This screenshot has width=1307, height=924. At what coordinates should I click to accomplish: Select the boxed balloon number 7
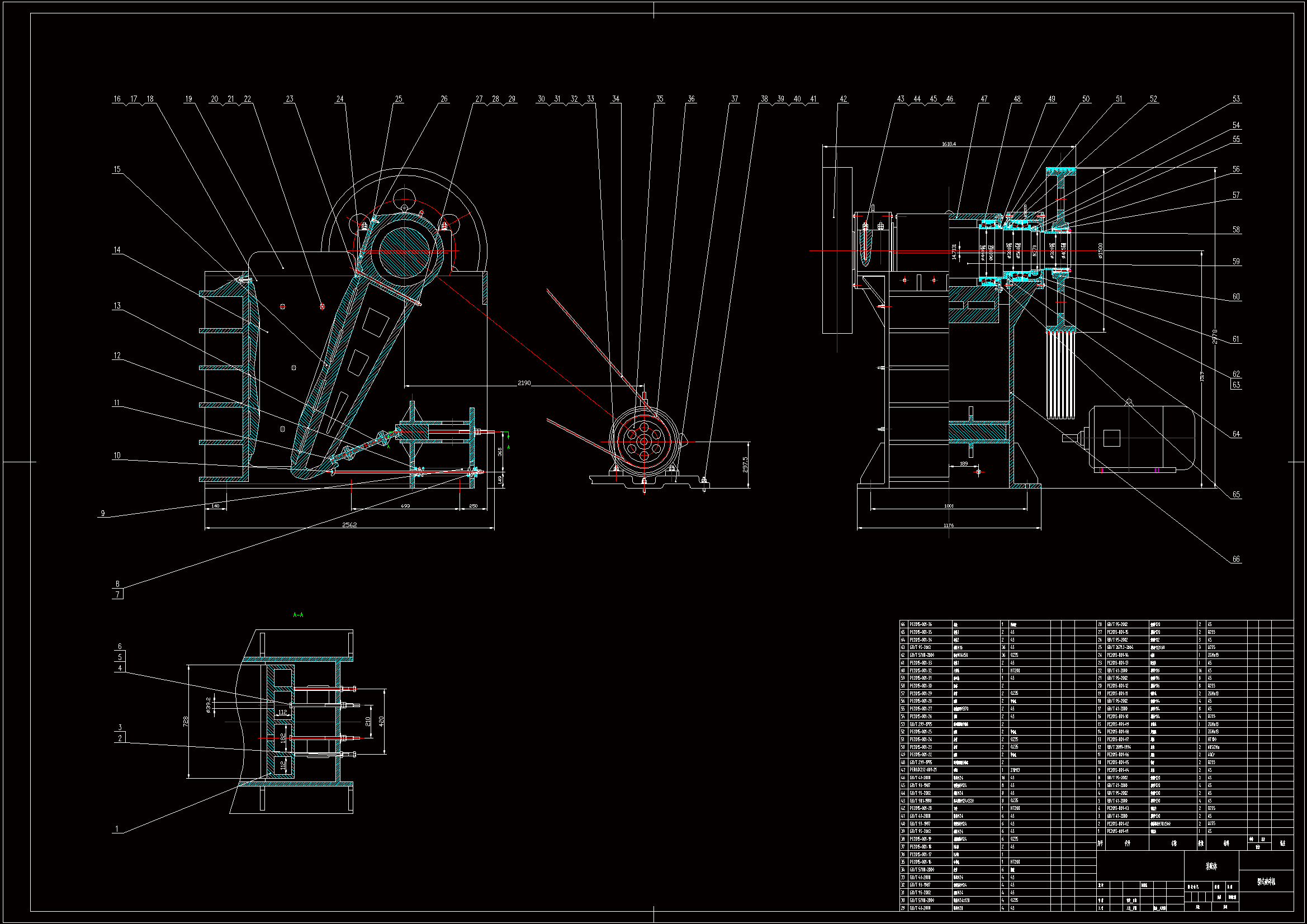tap(117, 594)
